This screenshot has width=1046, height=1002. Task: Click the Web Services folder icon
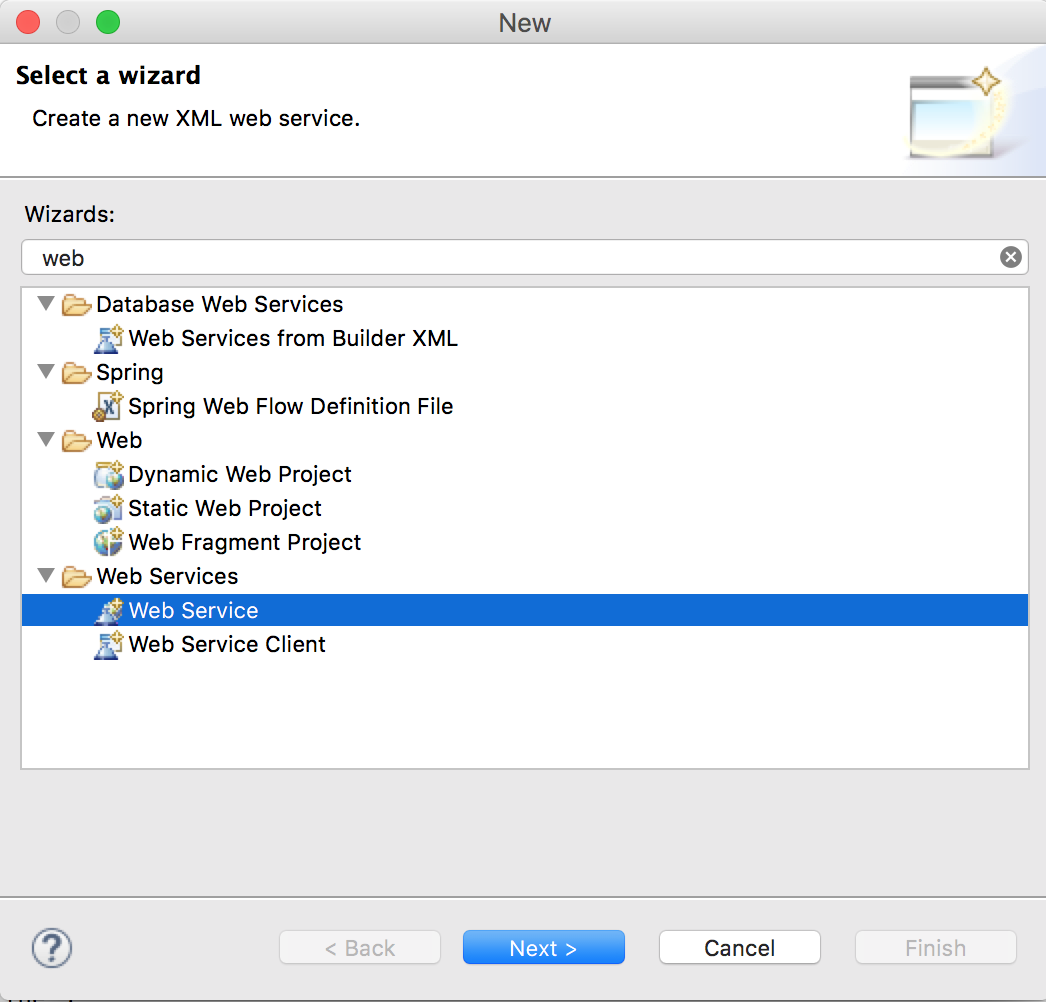click(77, 576)
